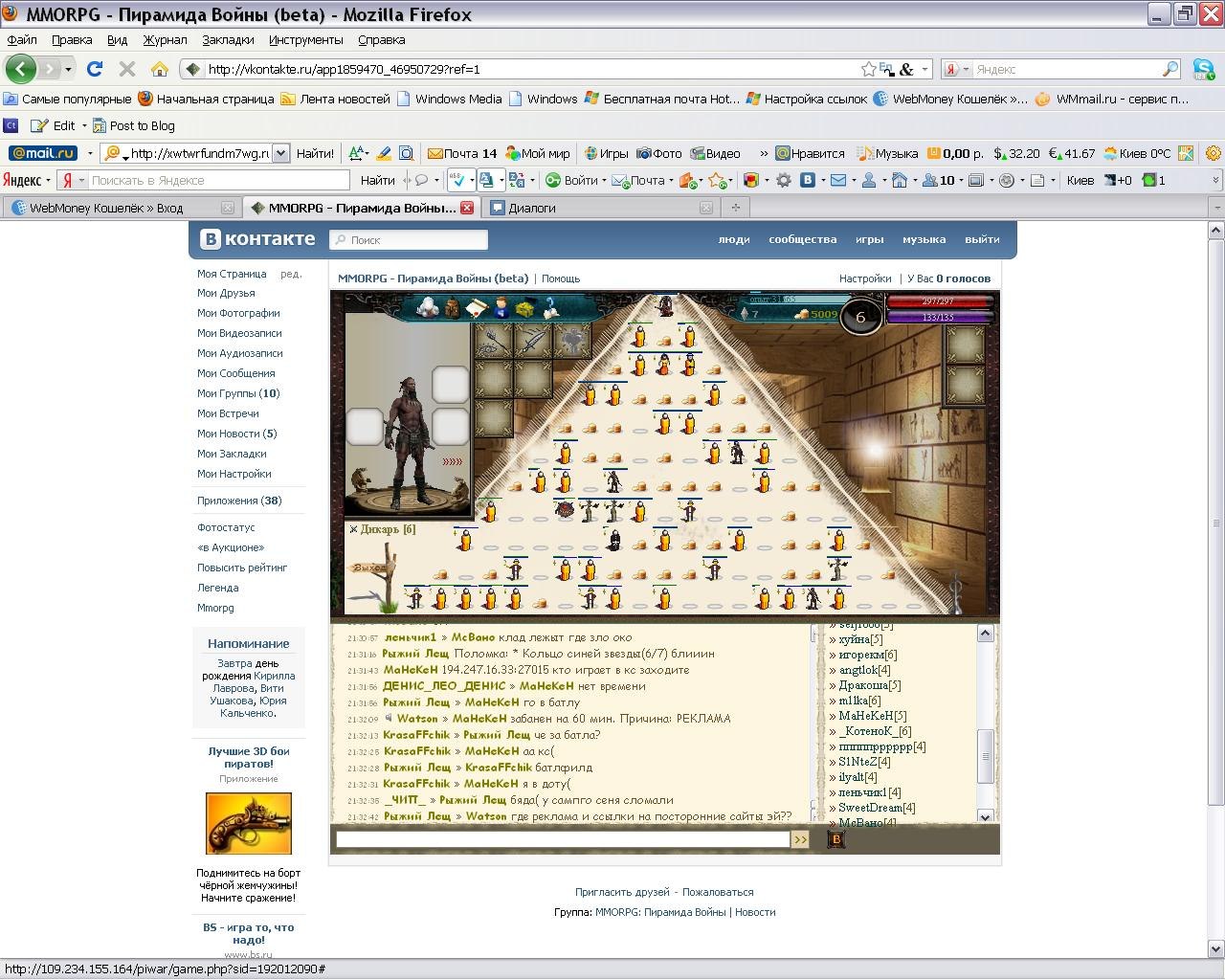Bookmark this page with the star icon
Image resolution: width=1225 pixels, height=980 pixels.
point(868,69)
